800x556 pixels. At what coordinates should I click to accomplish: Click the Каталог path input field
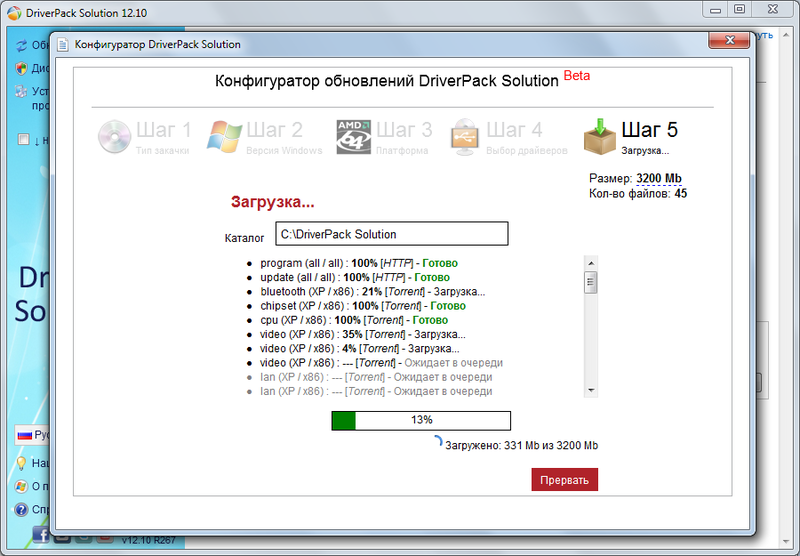pos(392,234)
